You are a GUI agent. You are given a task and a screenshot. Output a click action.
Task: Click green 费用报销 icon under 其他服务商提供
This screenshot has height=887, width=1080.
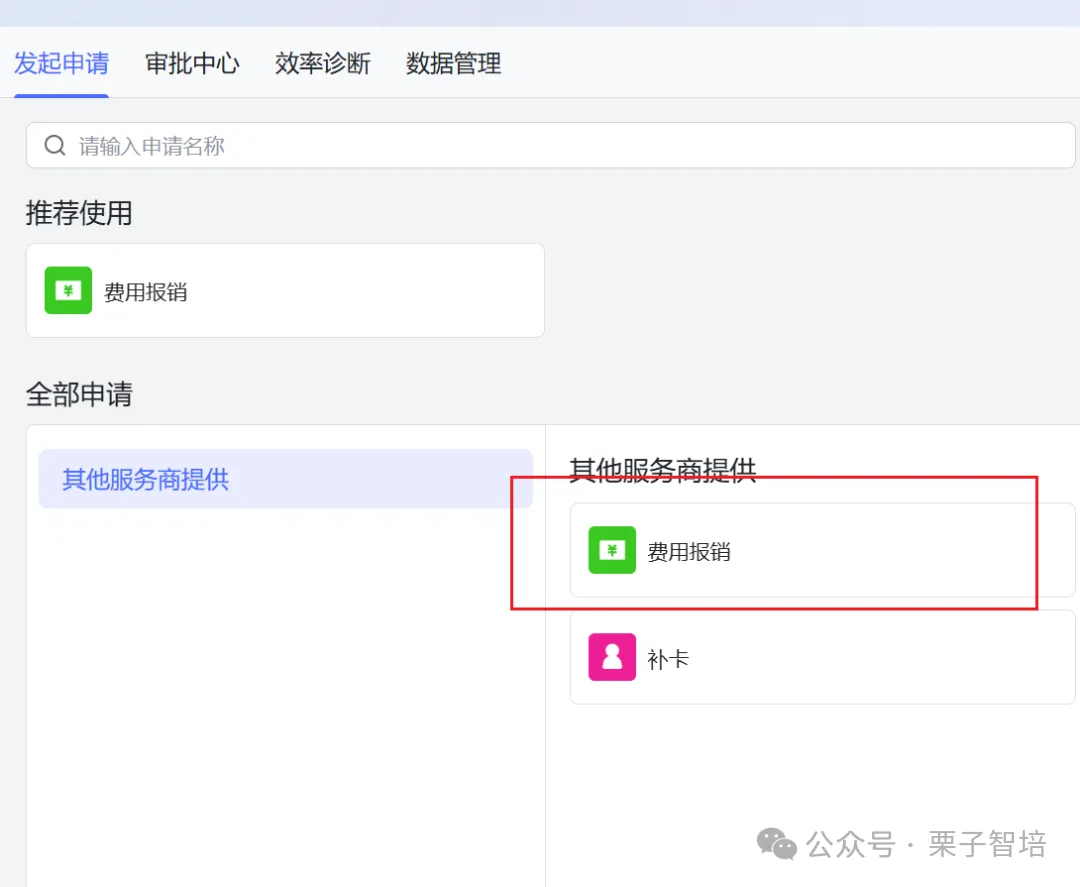(612, 550)
